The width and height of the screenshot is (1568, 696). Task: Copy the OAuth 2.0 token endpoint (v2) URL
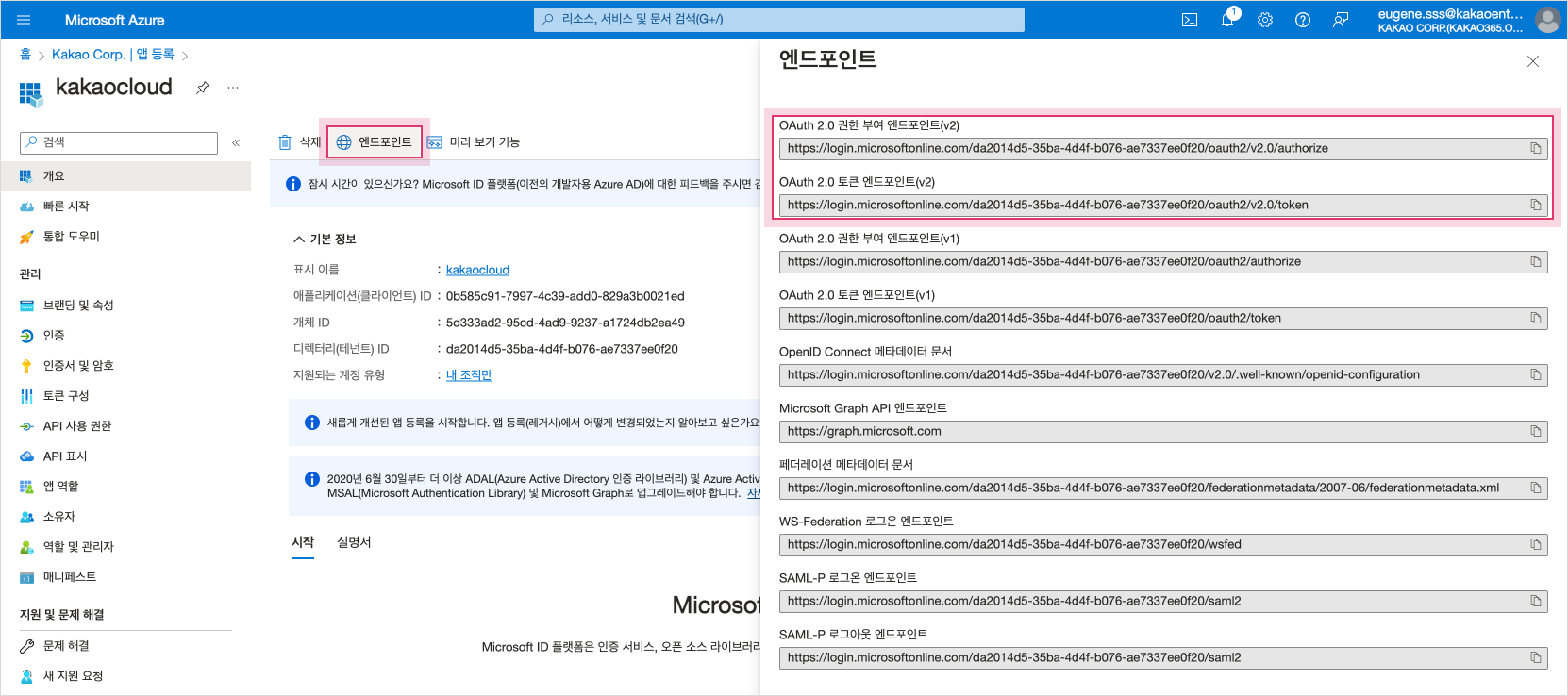(x=1536, y=205)
